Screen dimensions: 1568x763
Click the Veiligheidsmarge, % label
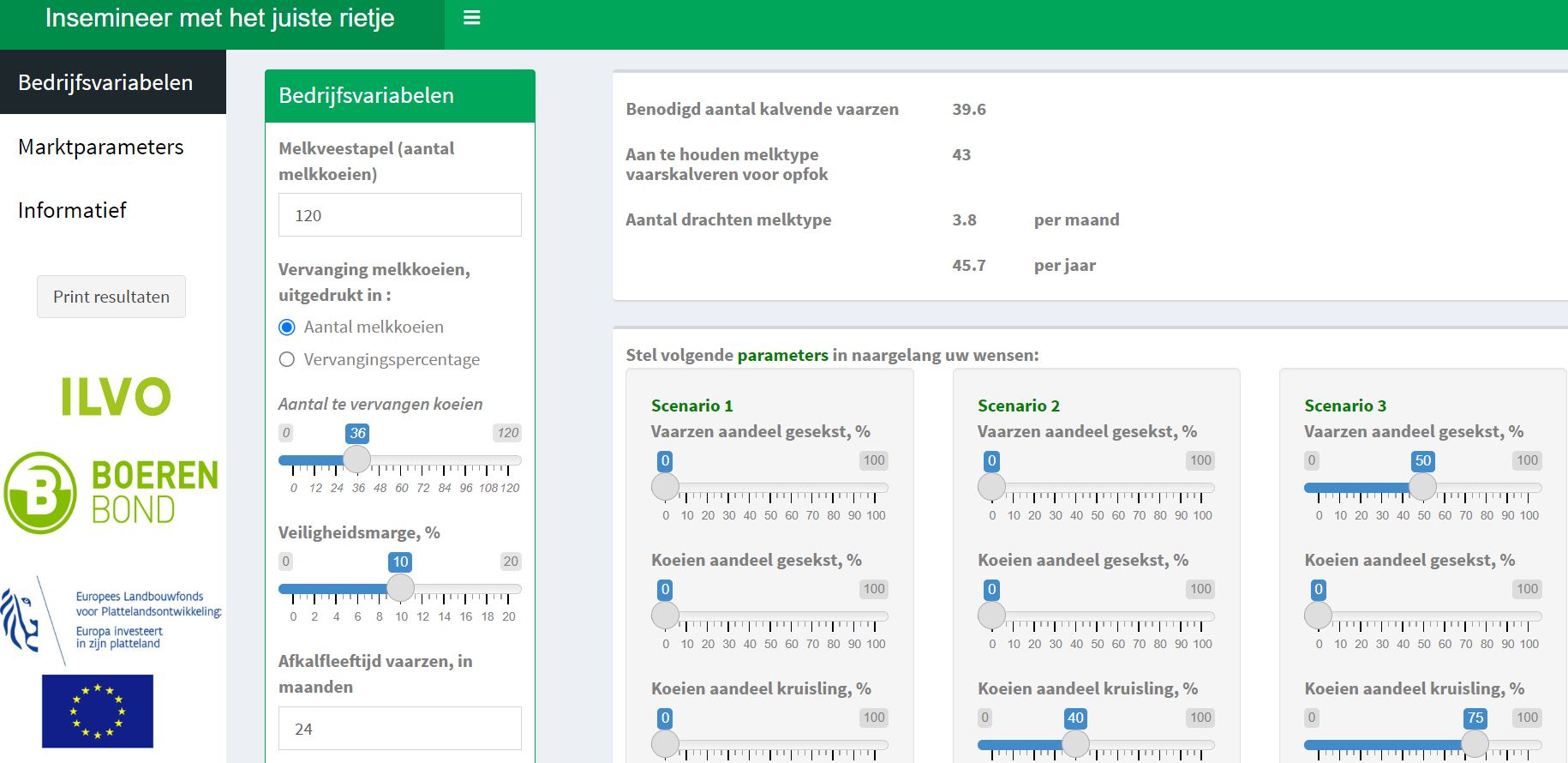coord(359,532)
